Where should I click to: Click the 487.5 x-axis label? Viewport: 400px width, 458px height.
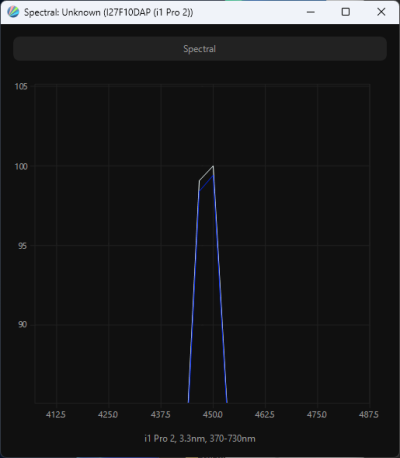369,415
